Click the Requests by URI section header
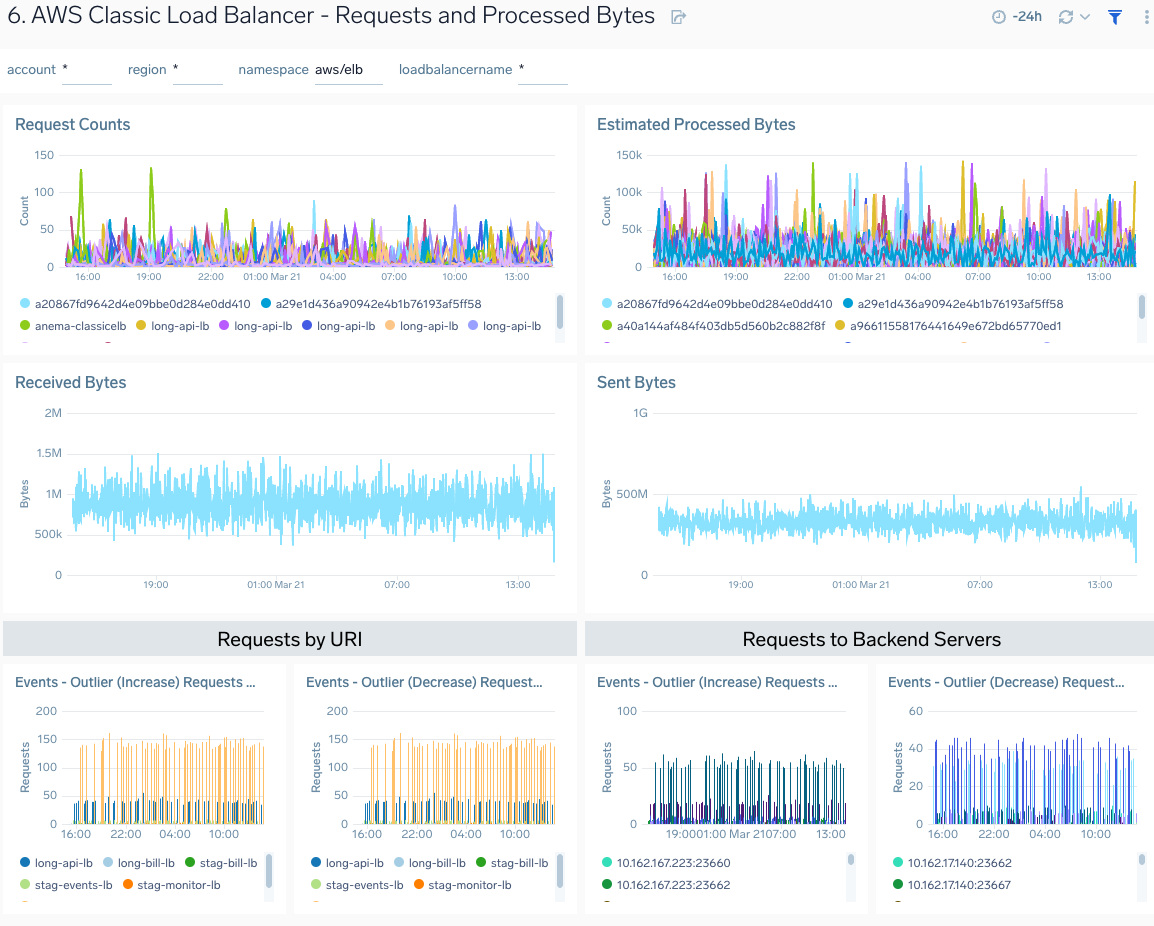This screenshot has height=926, width=1154. point(289,638)
